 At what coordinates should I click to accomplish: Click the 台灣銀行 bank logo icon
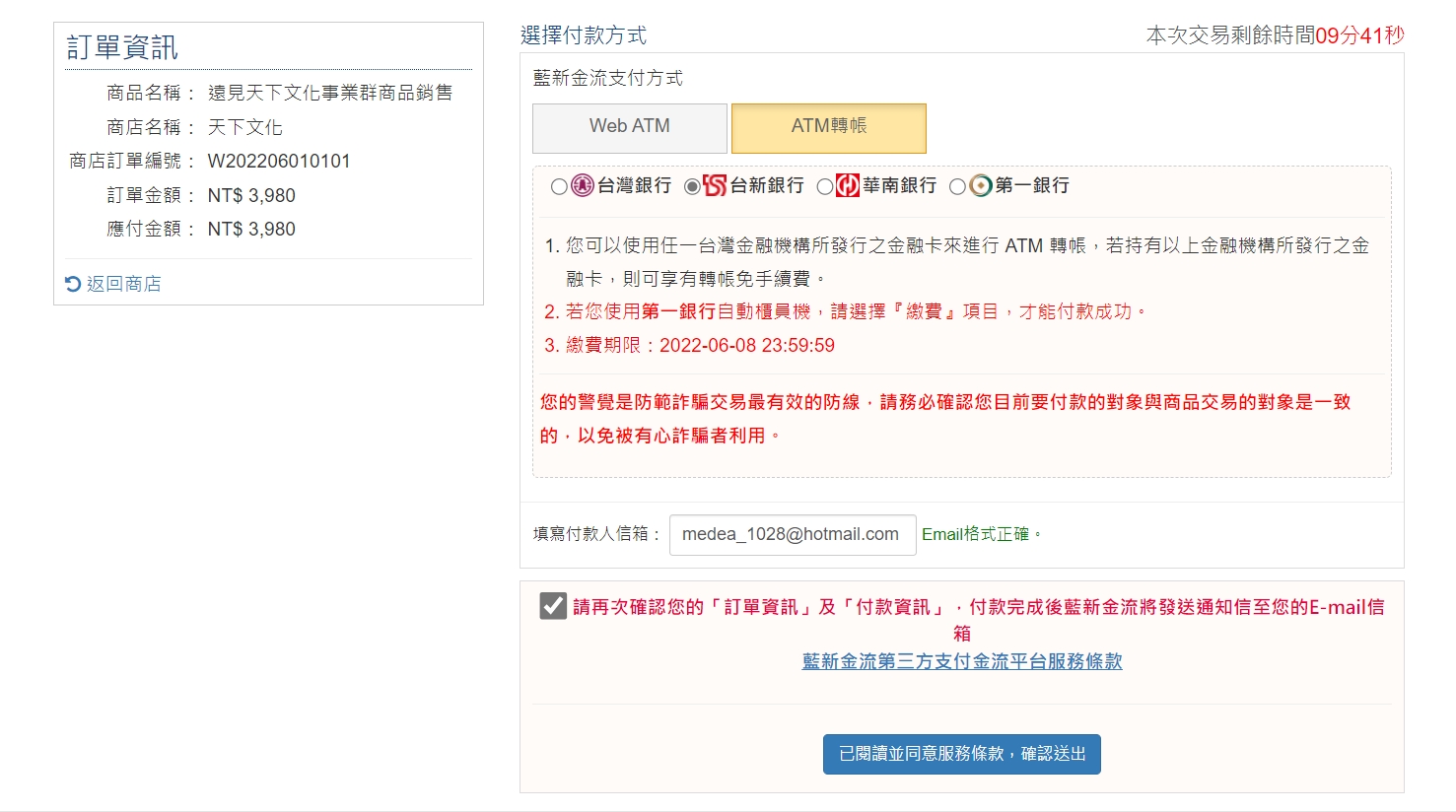584,185
